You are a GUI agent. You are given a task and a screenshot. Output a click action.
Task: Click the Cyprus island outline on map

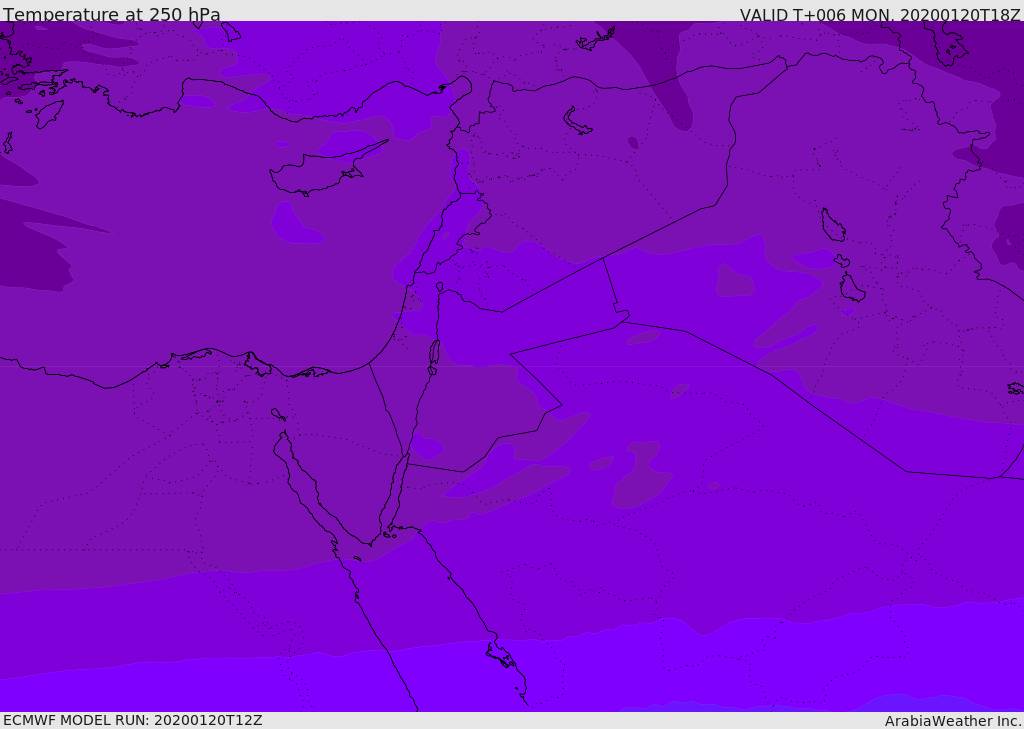pos(328,168)
